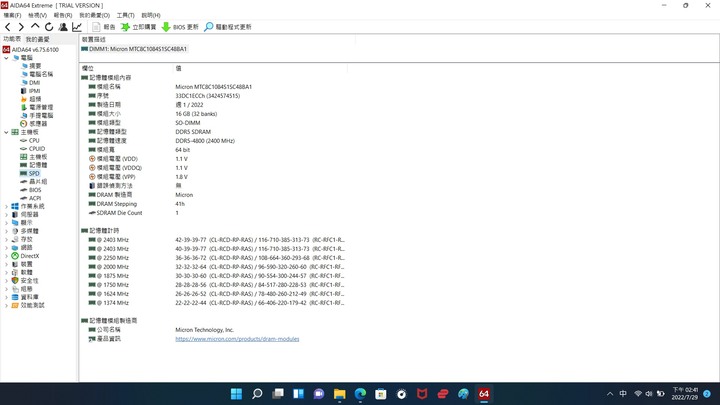Open the 我的最愛(O) menu

[95, 15]
